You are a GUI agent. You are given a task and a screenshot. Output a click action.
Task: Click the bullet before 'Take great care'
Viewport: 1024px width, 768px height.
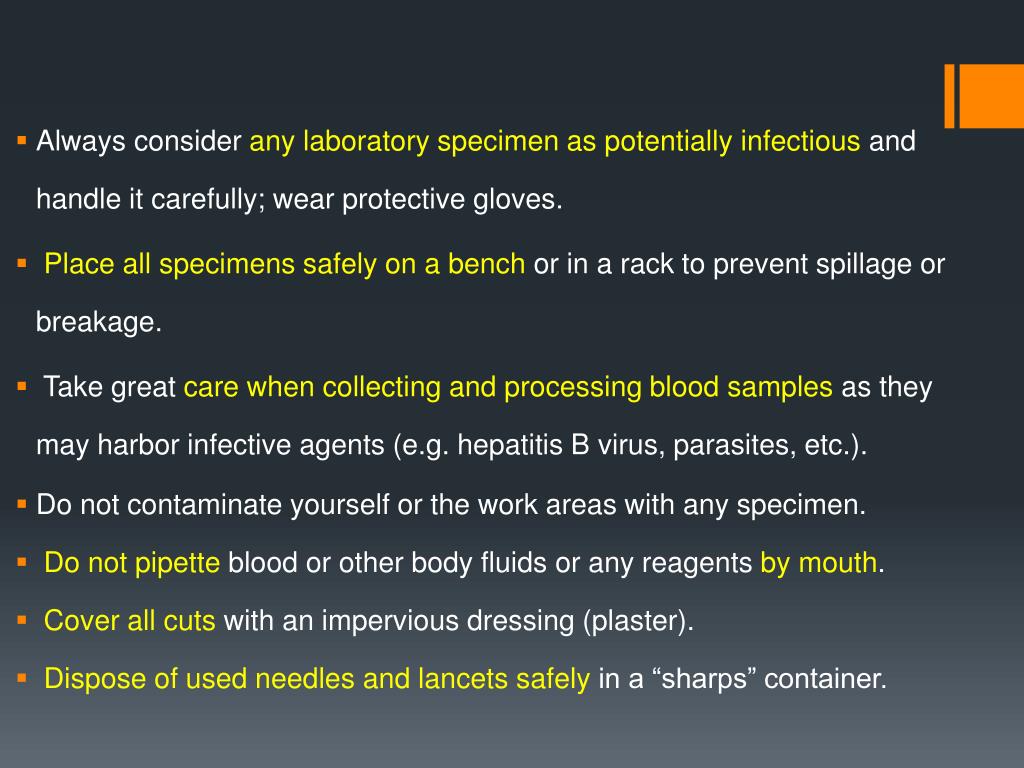click(x=22, y=386)
